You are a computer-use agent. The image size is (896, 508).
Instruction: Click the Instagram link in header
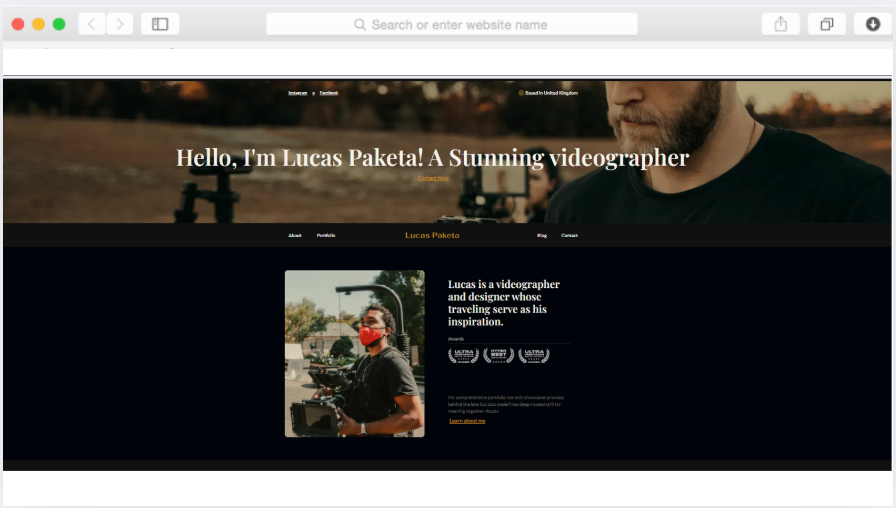pyautogui.click(x=298, y=93)
